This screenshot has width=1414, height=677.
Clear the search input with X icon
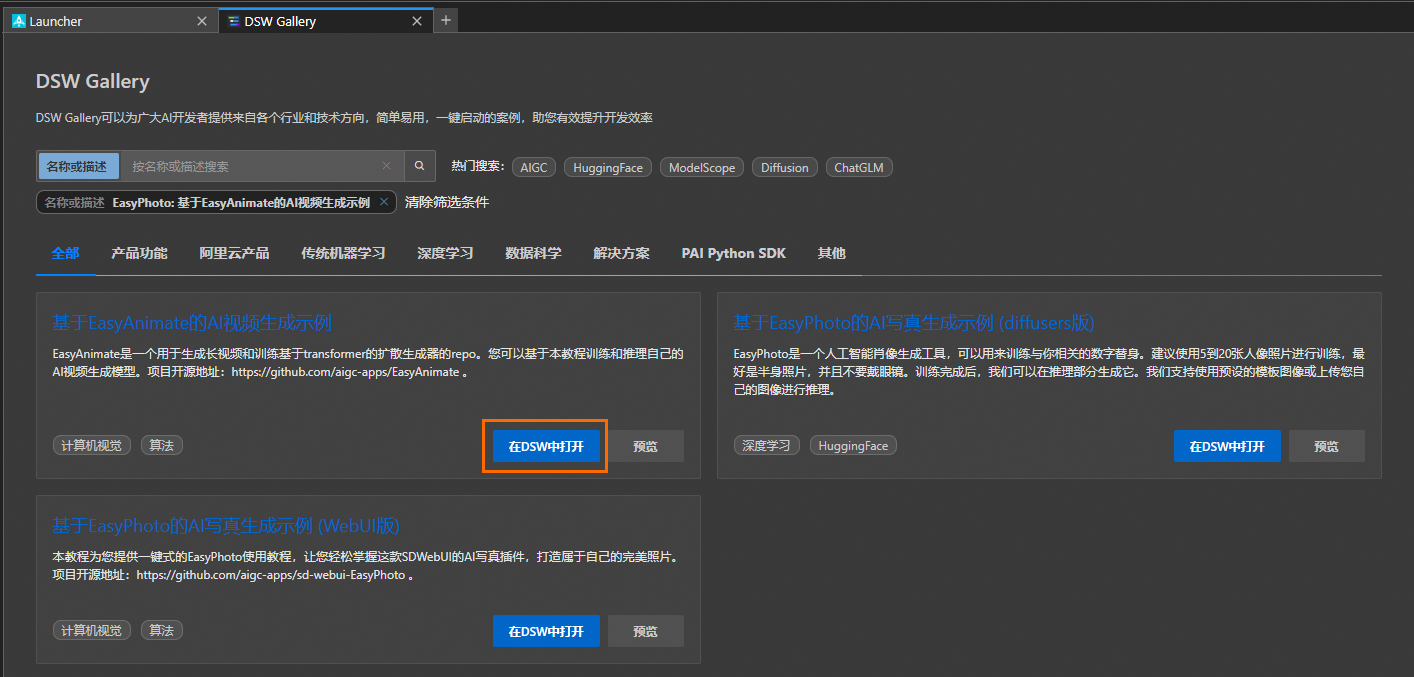[x=387, y=166]
